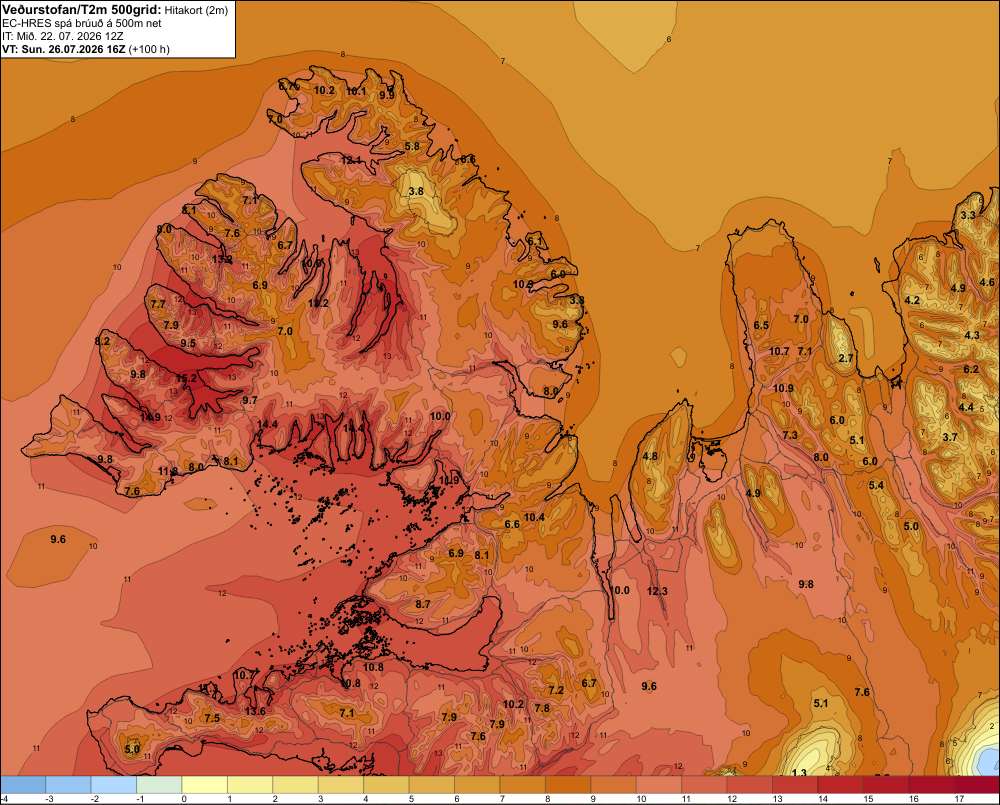This screenshot has width=1000, height=805.
Task: Click the 15.2 temperature value
Action: pyautogui.click(x=186, y=378)
